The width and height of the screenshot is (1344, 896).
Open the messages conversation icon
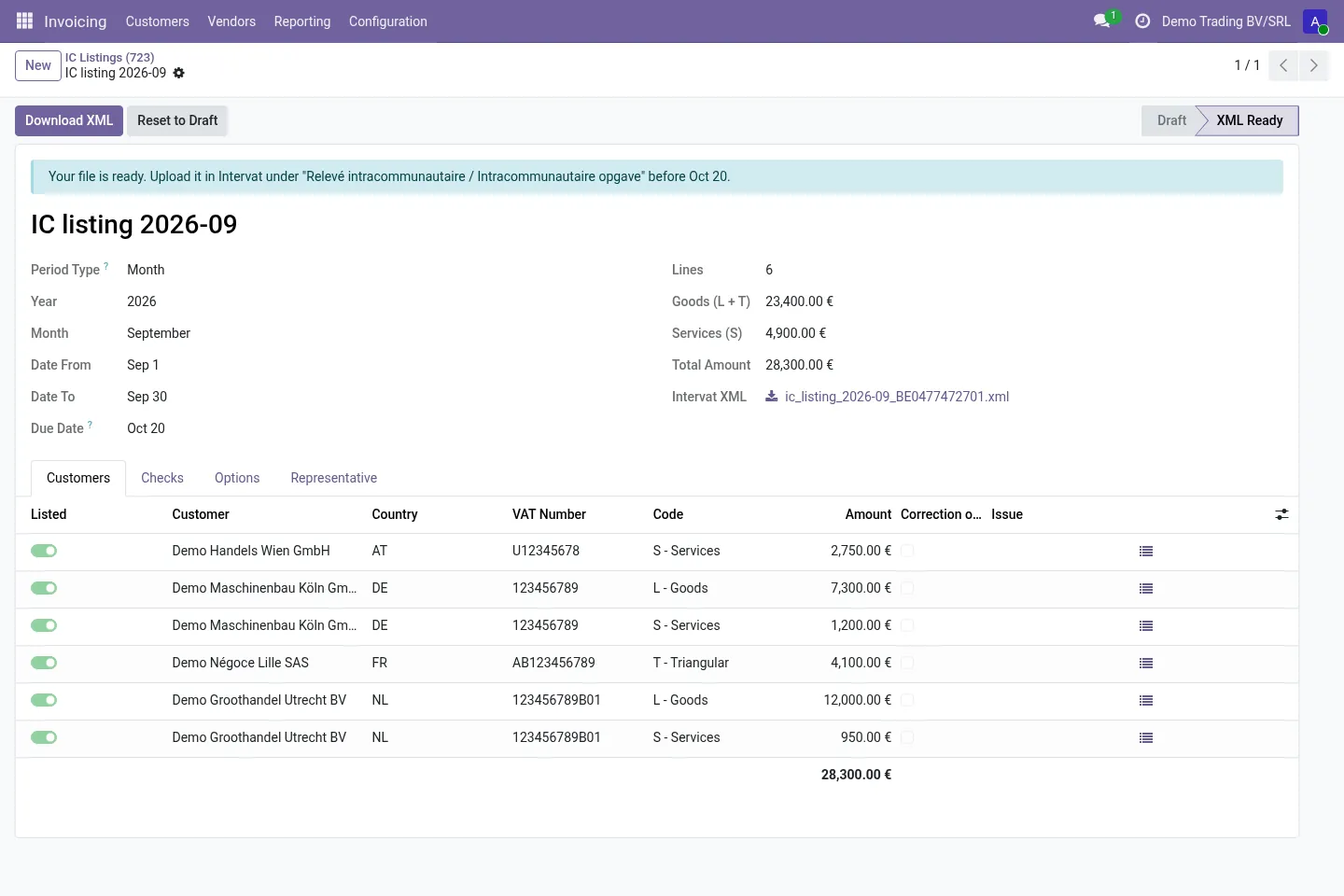(1102, 21)
